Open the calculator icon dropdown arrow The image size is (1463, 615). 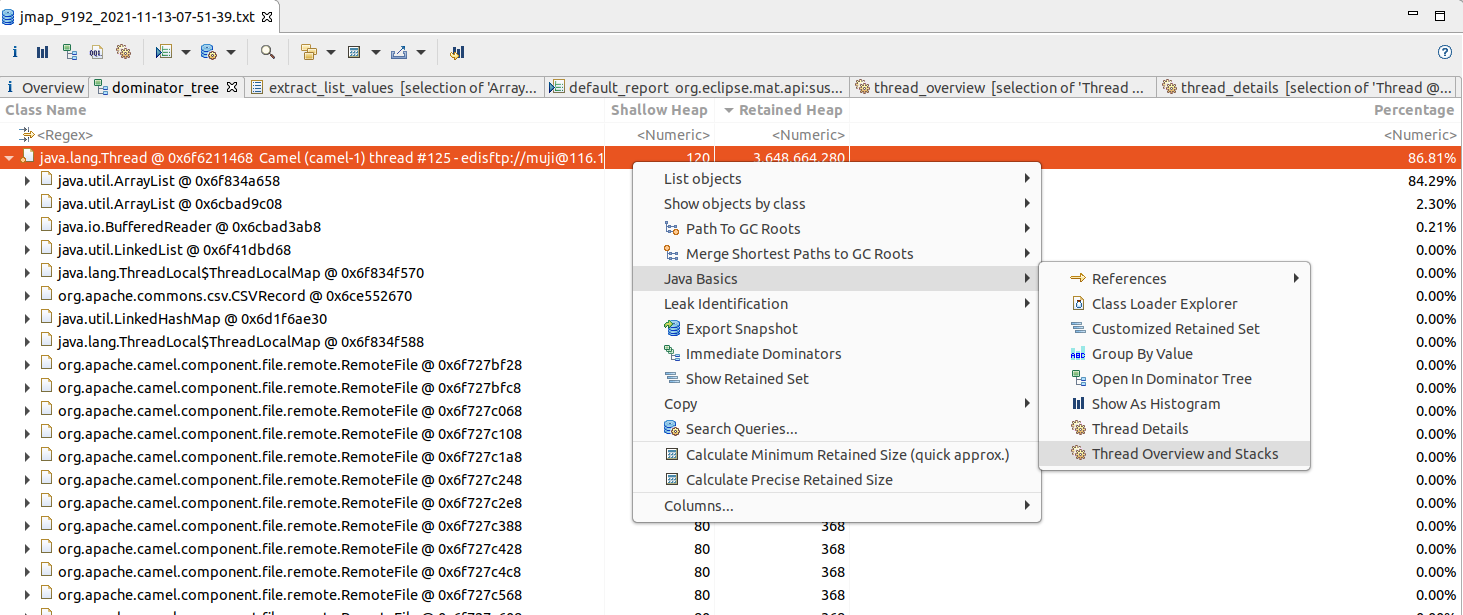click(376, 52)
